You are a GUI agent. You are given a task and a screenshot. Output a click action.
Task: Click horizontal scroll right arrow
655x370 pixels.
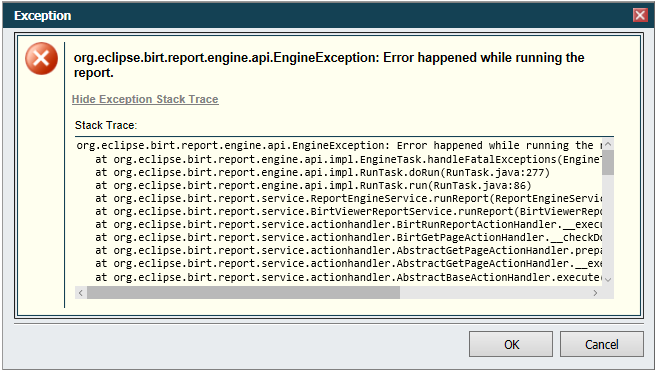595,293
